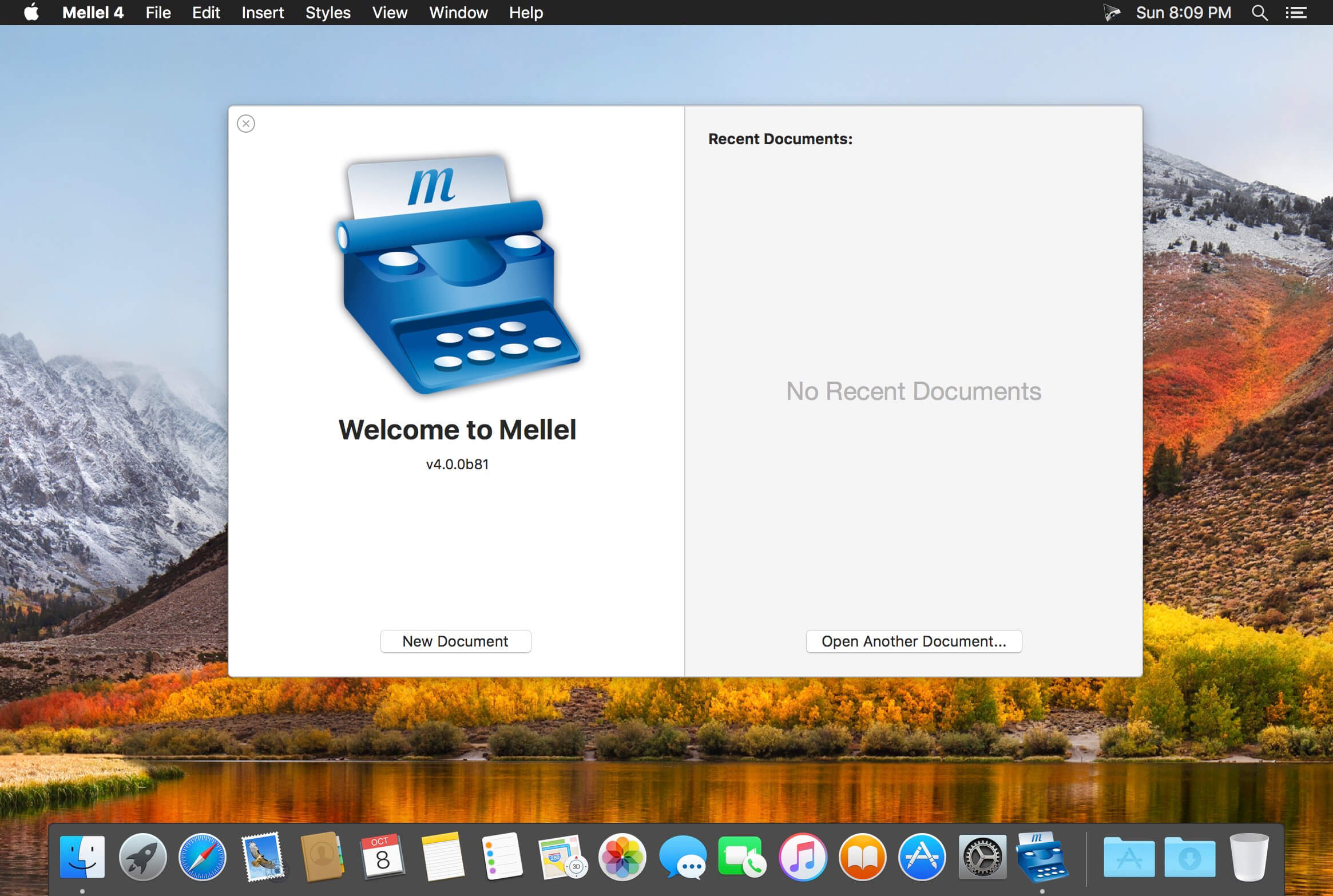Open the Messages dock icon
The width and height of the screenshot is (1333, 896).
click(x=683, y=857)
